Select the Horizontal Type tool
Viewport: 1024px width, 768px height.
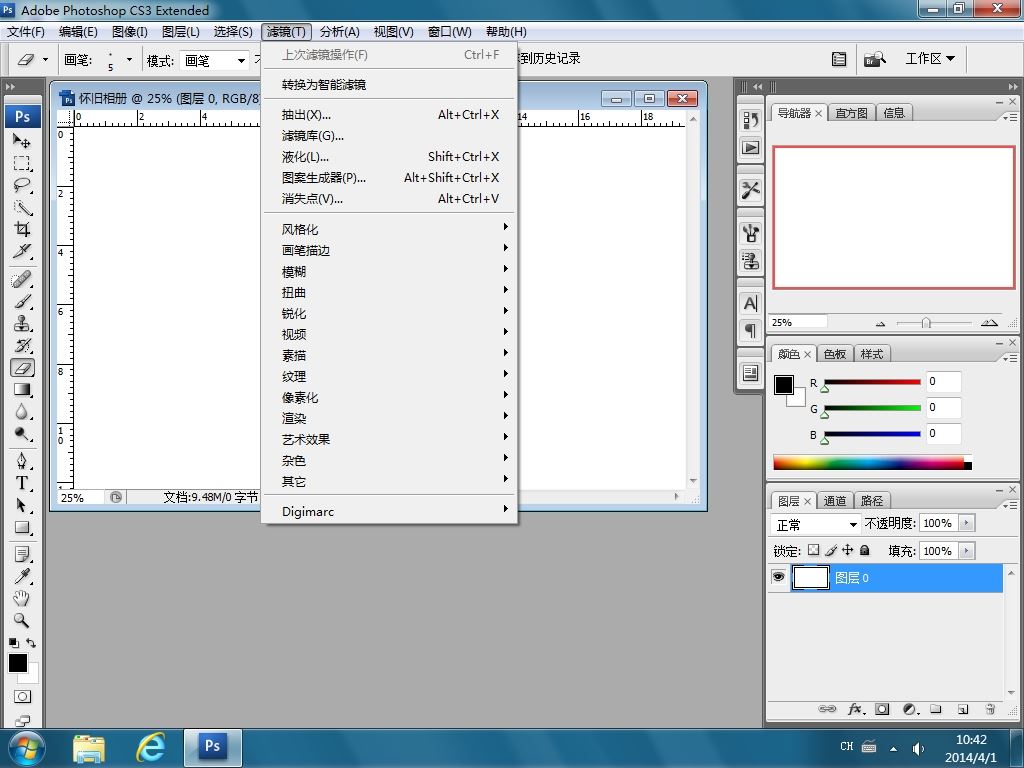(22, 483)
